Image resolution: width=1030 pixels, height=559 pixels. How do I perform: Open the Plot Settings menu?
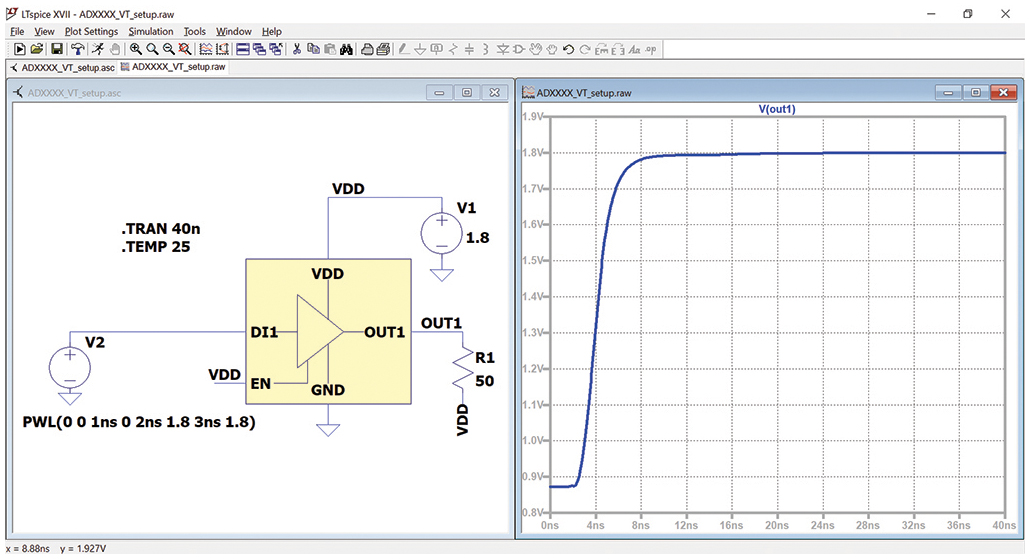click(x=91, y=31)
